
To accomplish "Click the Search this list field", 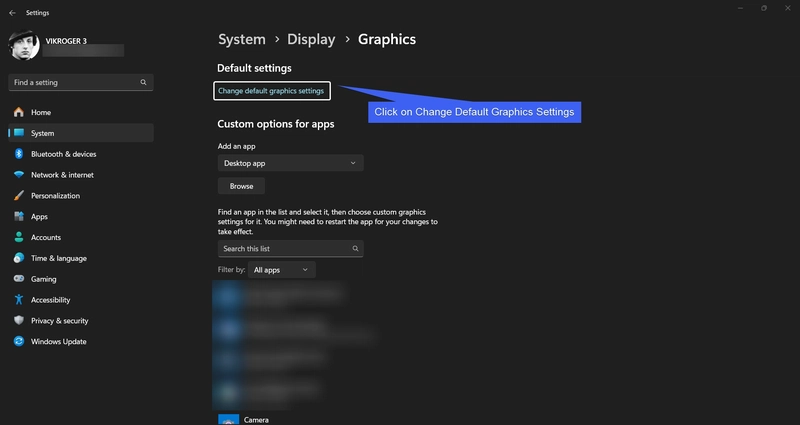I will pos(290,248).
